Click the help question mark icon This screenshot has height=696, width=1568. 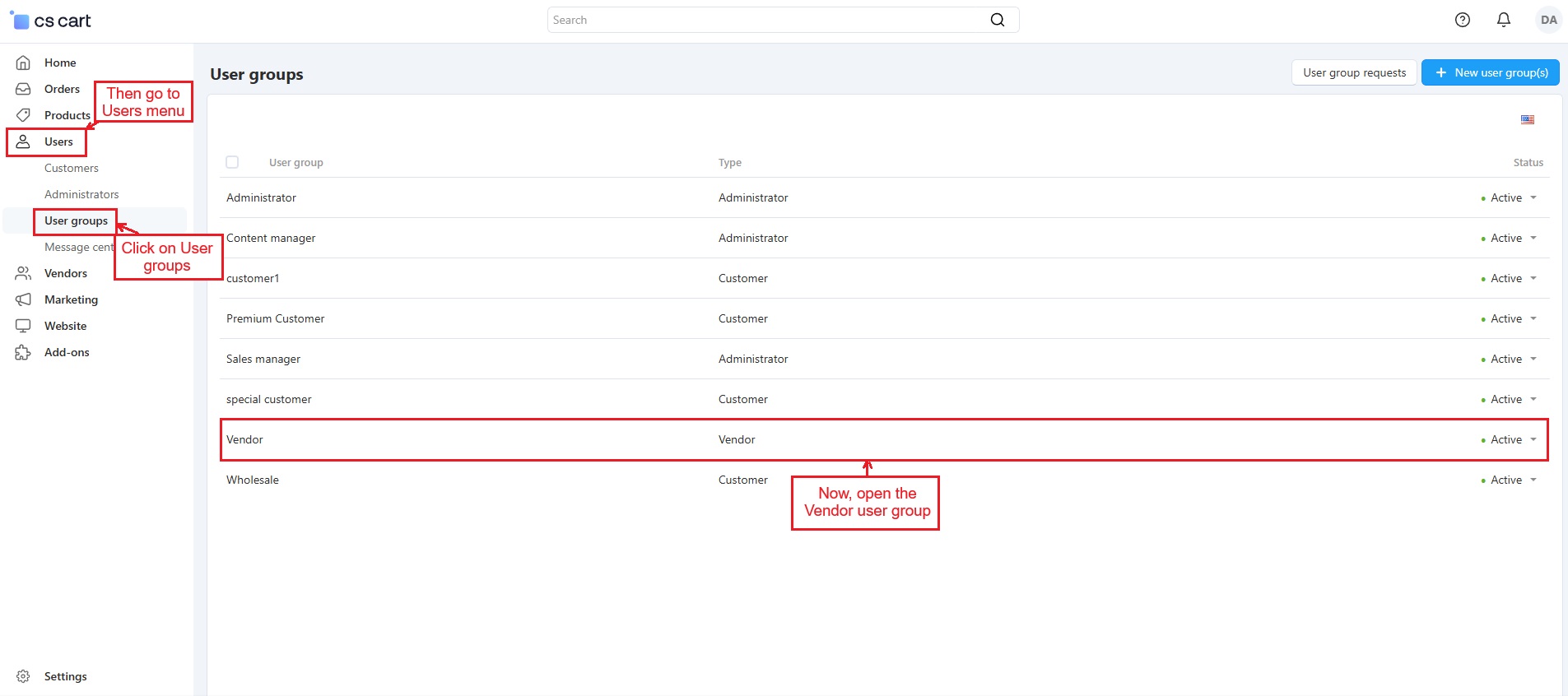click(x=1462, y=20)
